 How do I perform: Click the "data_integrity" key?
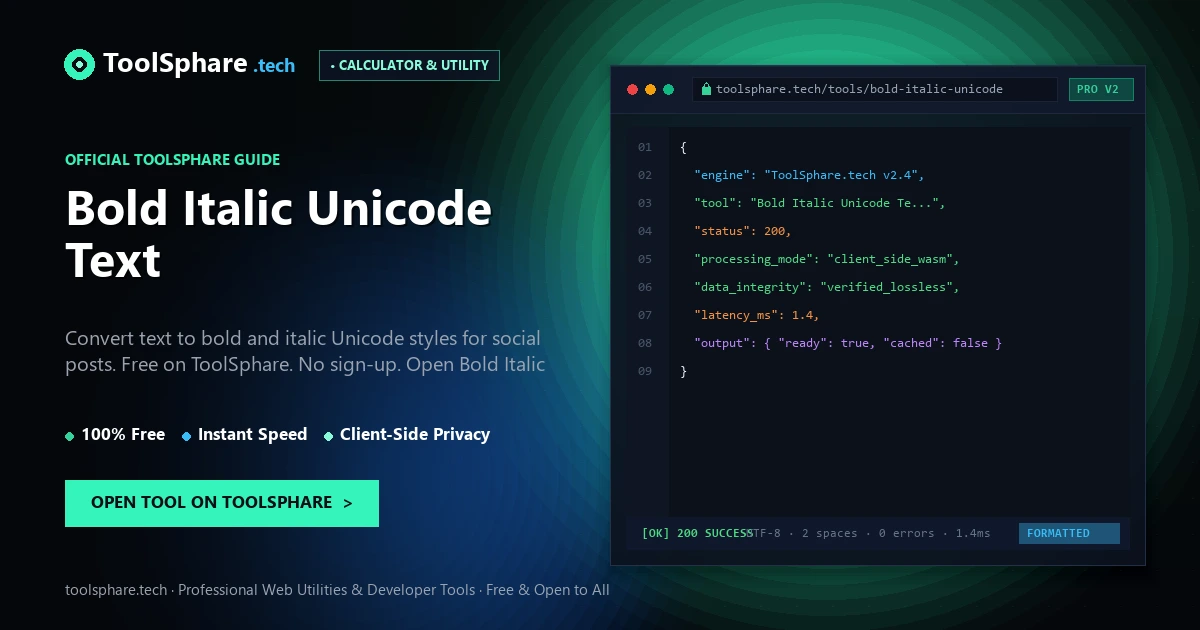pyautogui.click(x=748, y=287)
